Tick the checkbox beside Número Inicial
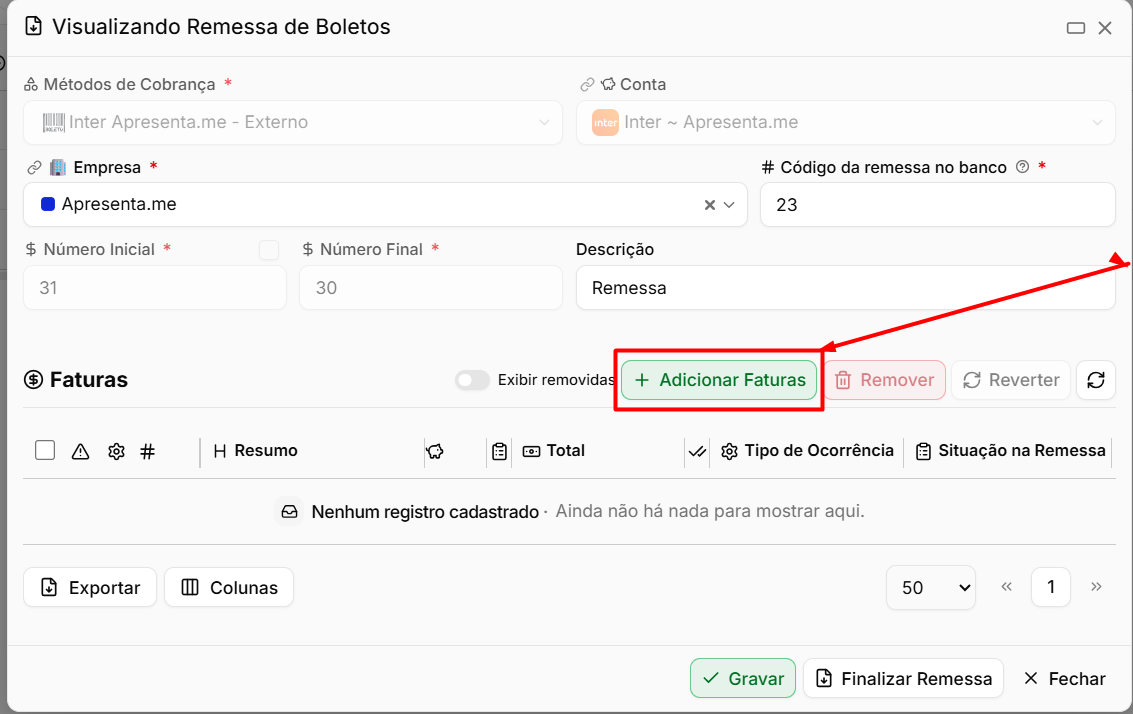This screenshot has width=1133, height=714. (x=269, y=250)
